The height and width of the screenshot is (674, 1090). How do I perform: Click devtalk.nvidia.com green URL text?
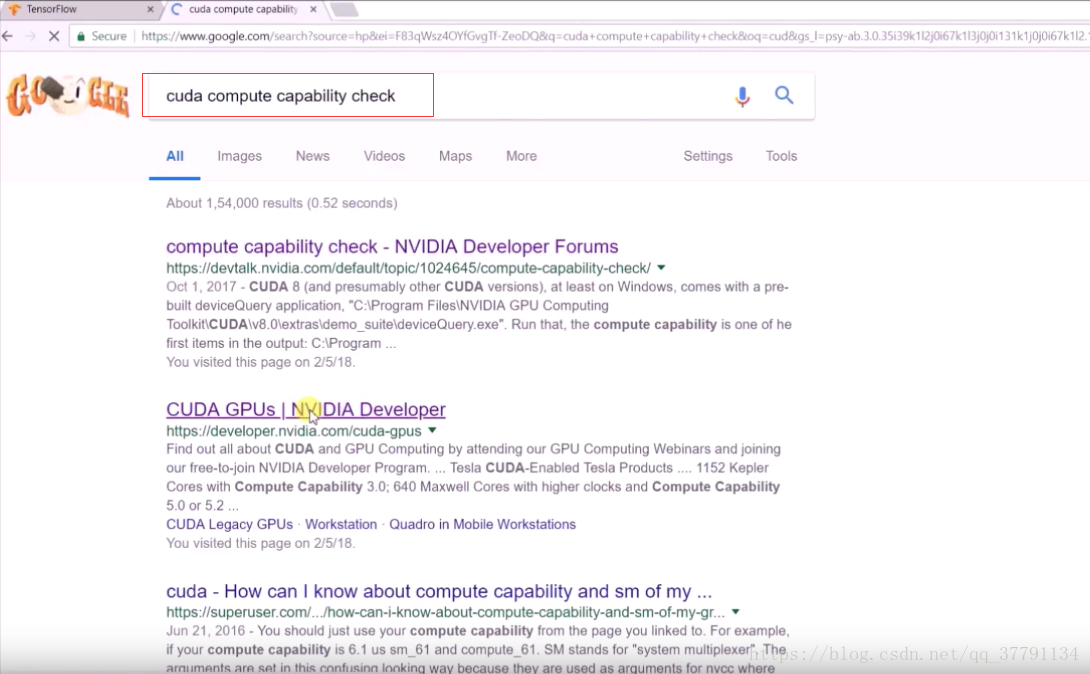pyautogui.click(x=409, y=268)
